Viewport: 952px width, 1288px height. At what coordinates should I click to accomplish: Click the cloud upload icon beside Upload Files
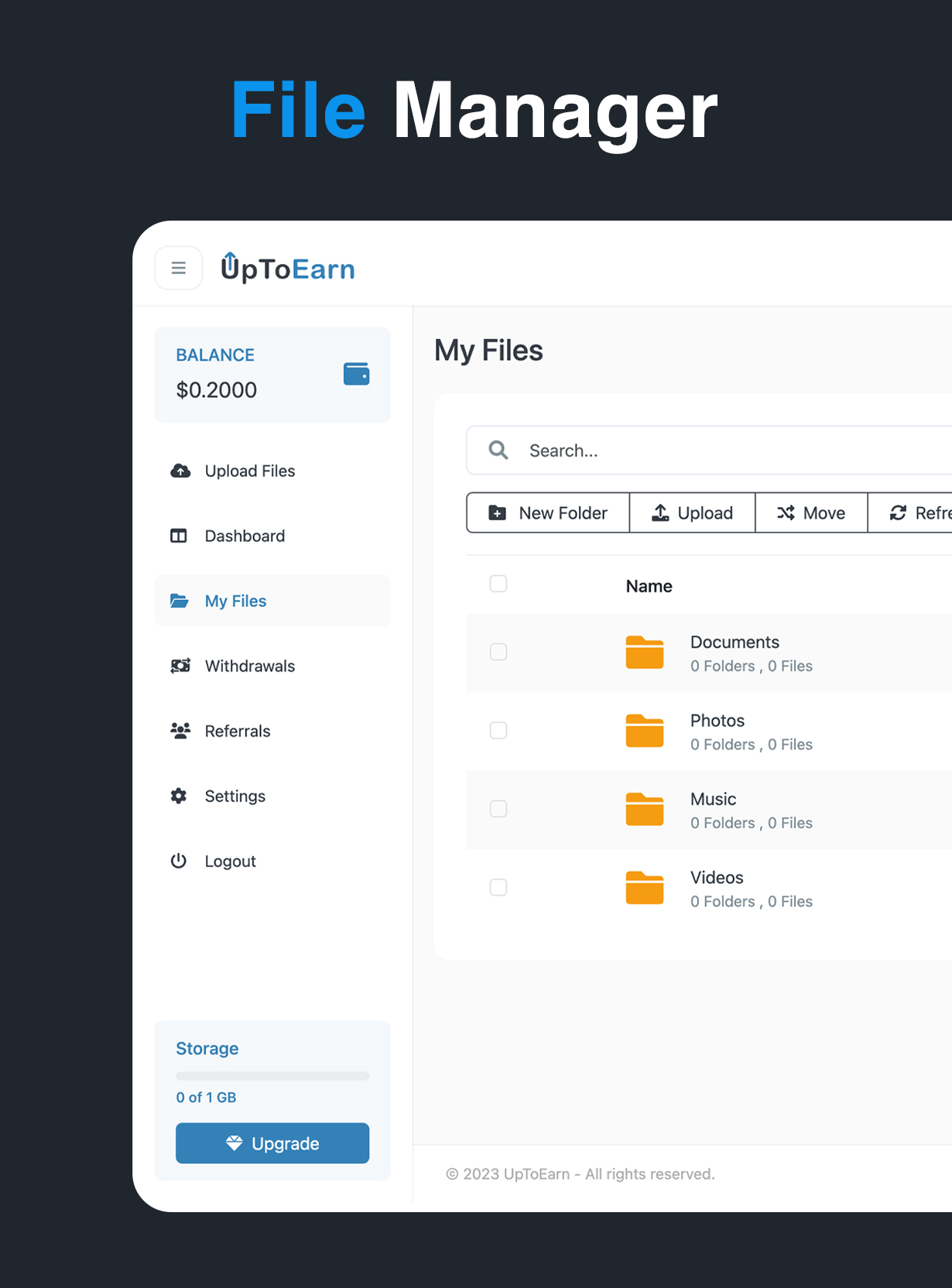pyautogui.click(x=180, y=471)
